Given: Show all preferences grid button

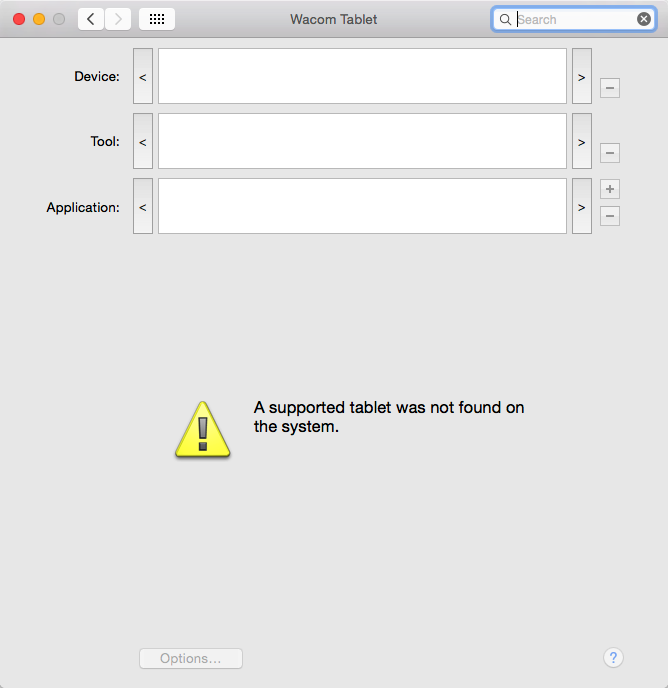Looking at the screenshot, I should pyautogui.click(x=157, y=19).
